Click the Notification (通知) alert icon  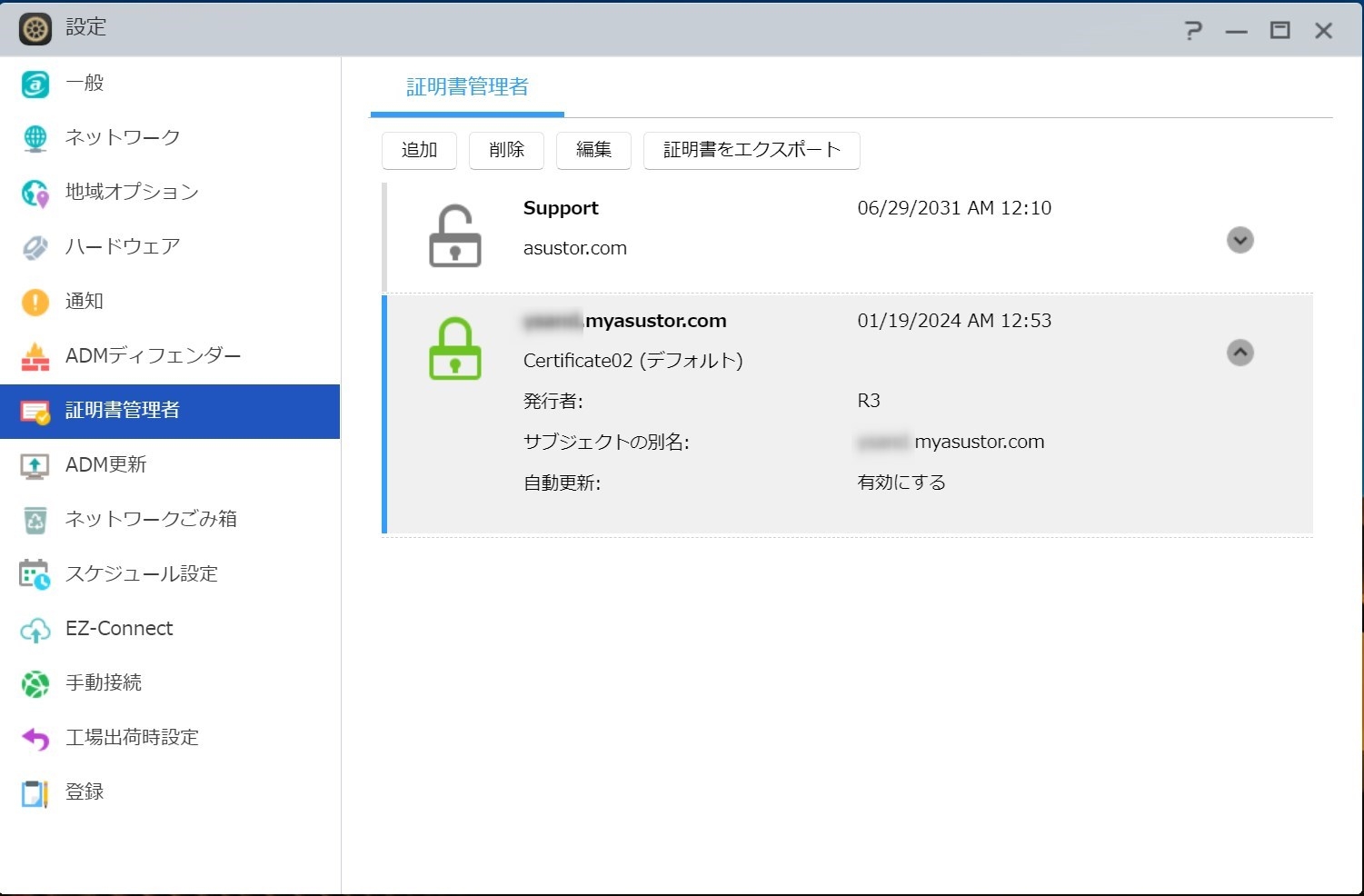35,302
